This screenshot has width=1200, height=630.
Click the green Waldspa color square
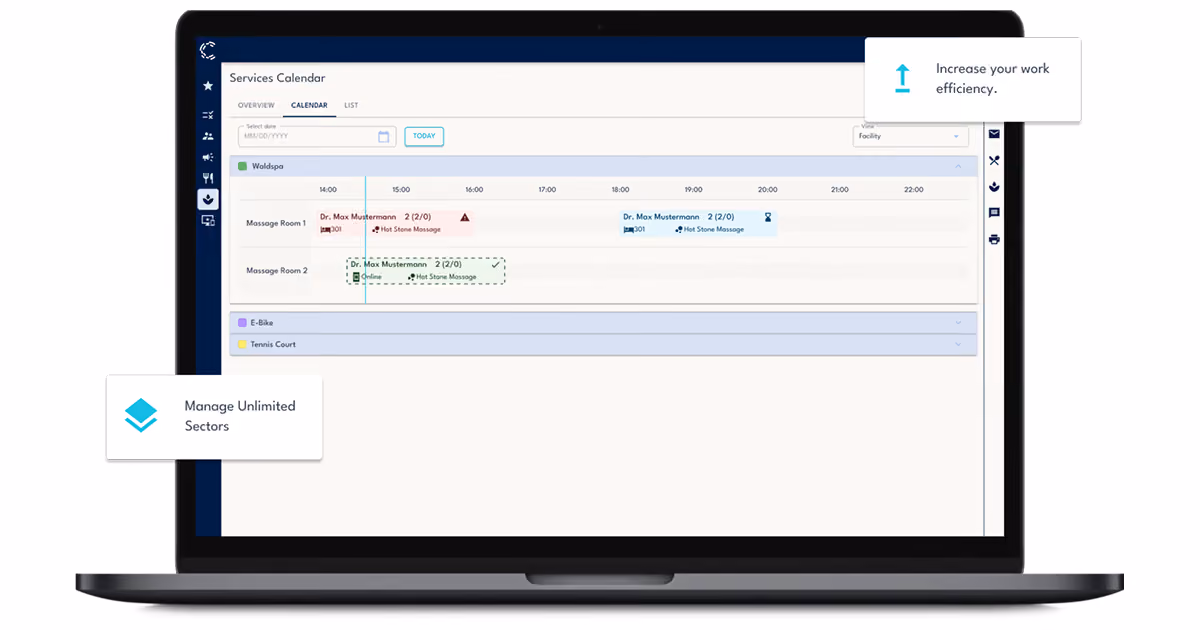click(242, 166)
